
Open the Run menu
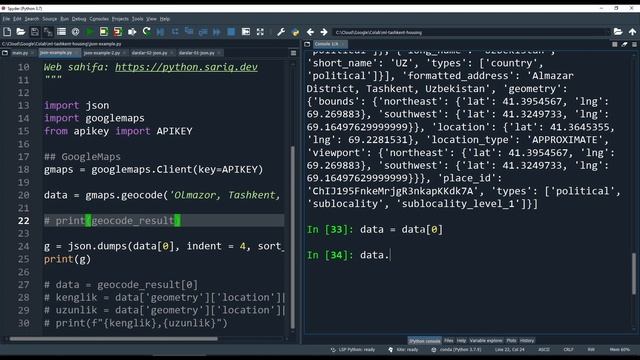point(64,19)
